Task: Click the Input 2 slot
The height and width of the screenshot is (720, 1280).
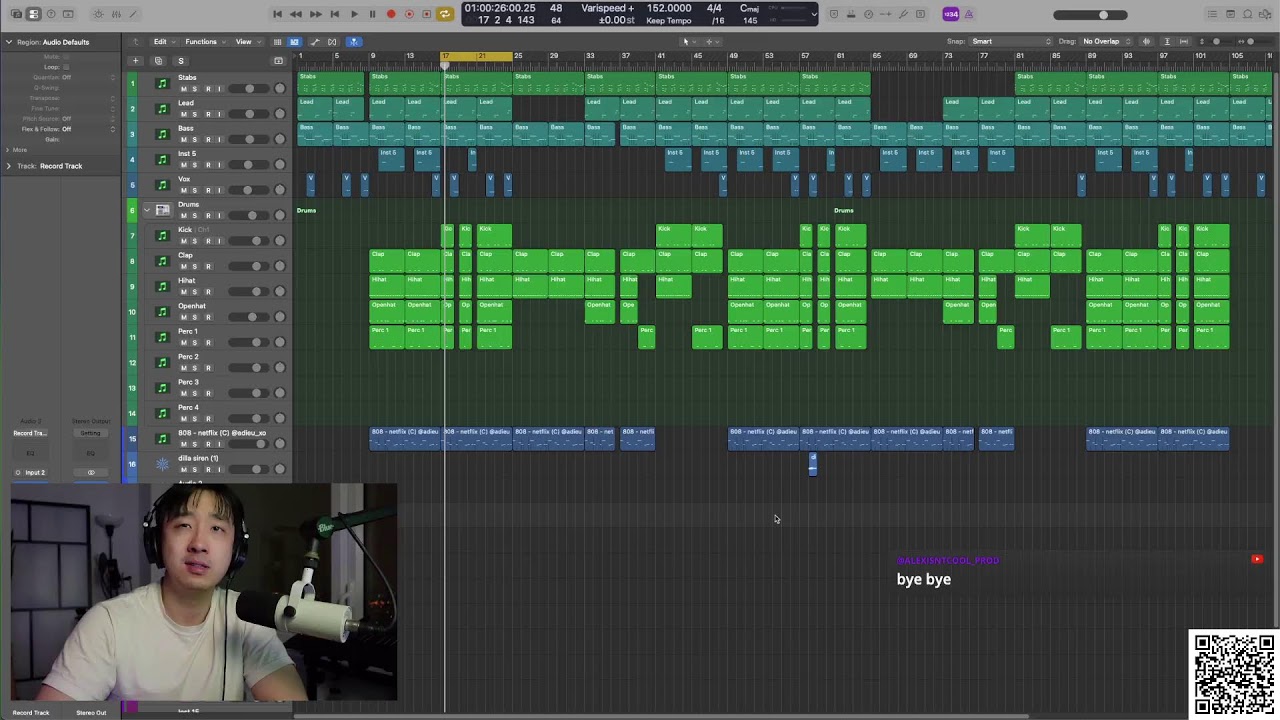Action: click(x=35, y=472)
